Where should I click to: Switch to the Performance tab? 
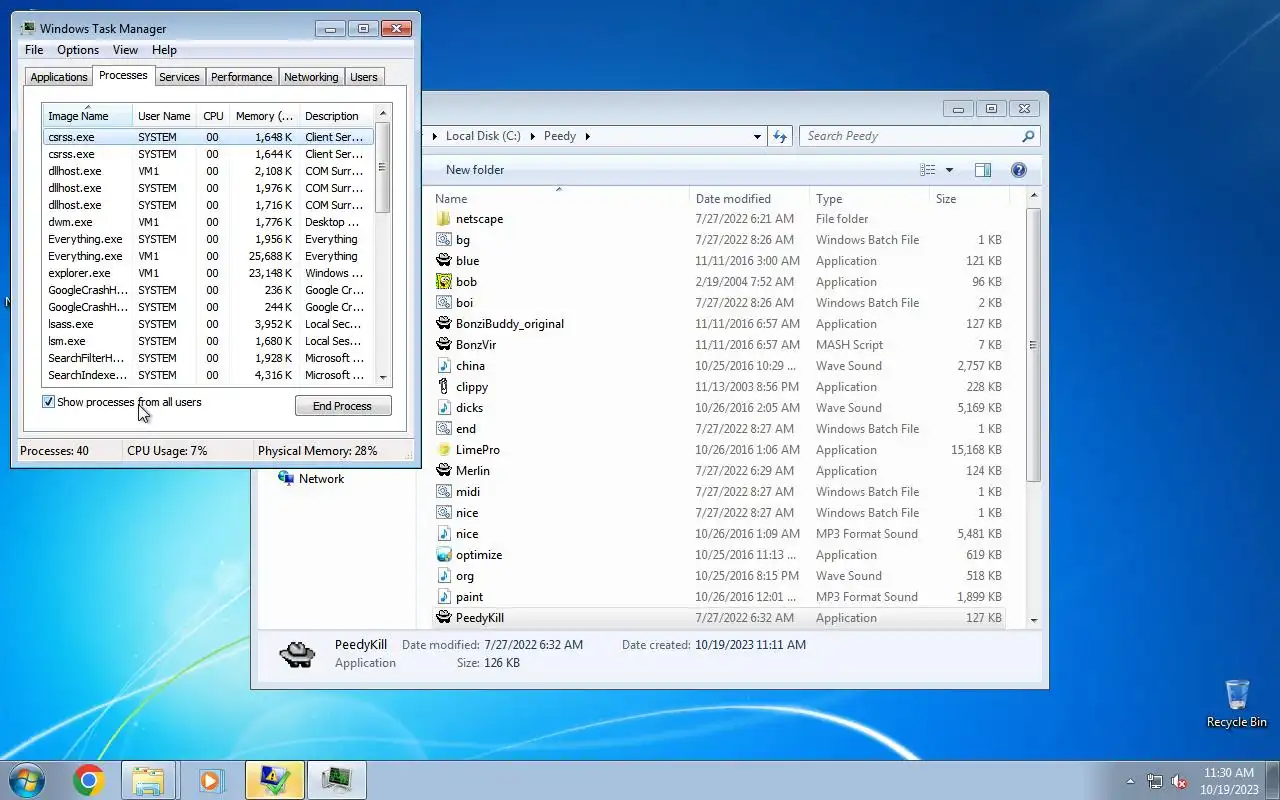tap(241, 77)
